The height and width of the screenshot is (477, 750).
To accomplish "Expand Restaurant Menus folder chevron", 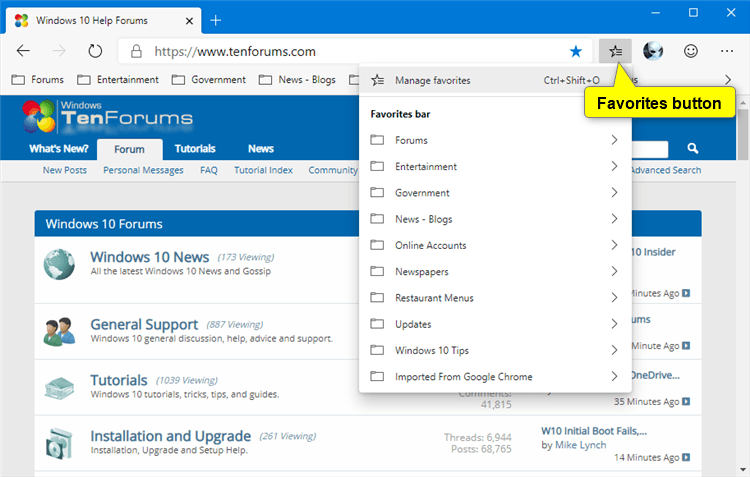I will tap(614, 298).
